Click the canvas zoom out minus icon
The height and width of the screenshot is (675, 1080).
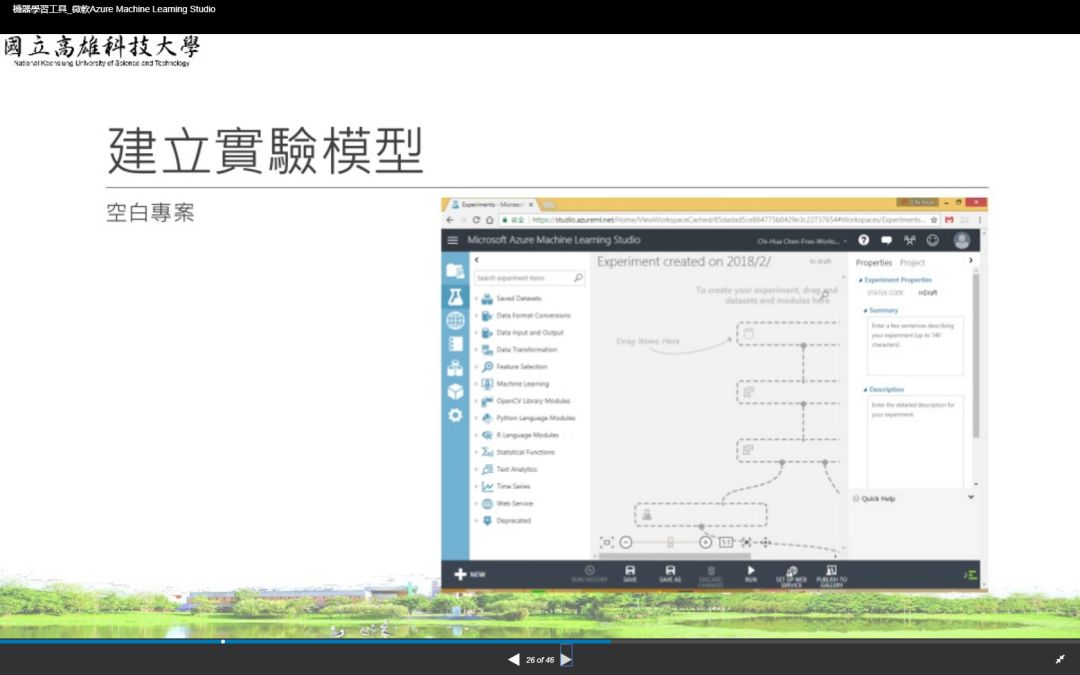625,543
